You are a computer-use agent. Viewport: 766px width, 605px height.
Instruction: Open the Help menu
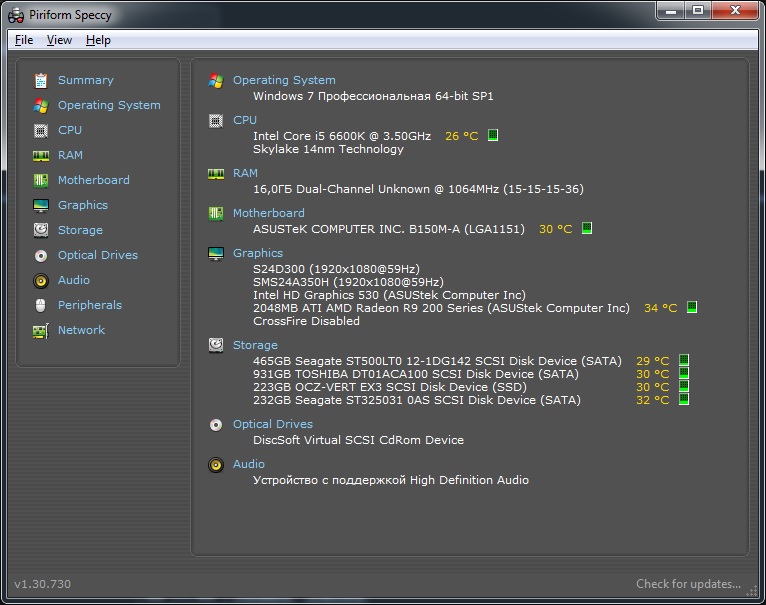coord(98,40)
